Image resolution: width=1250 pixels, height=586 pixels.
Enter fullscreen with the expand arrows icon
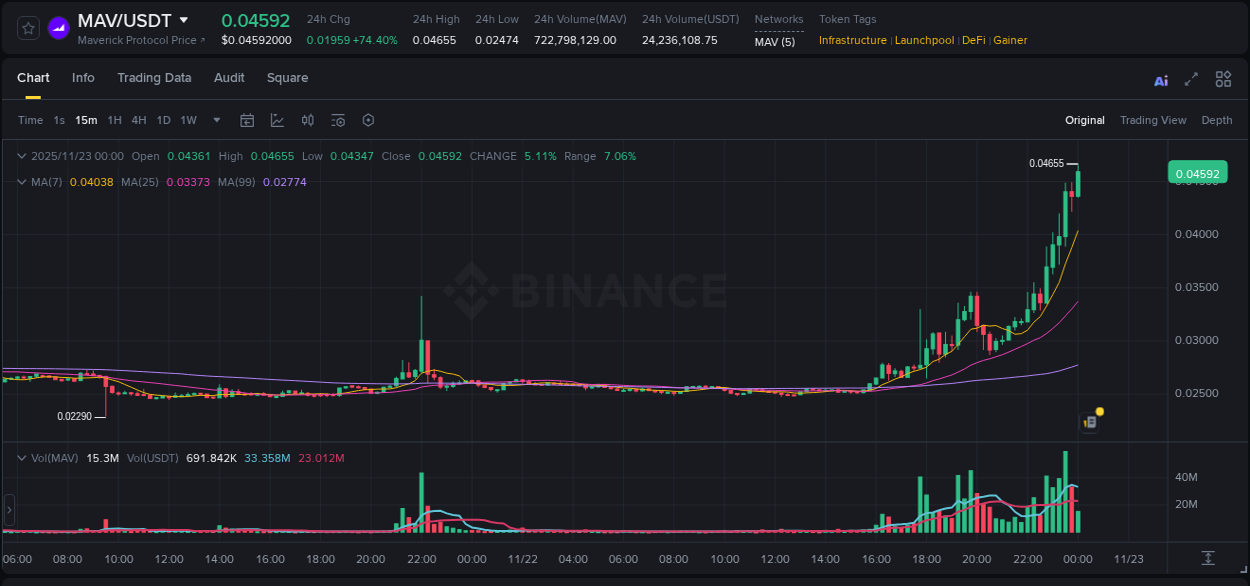1191,79
